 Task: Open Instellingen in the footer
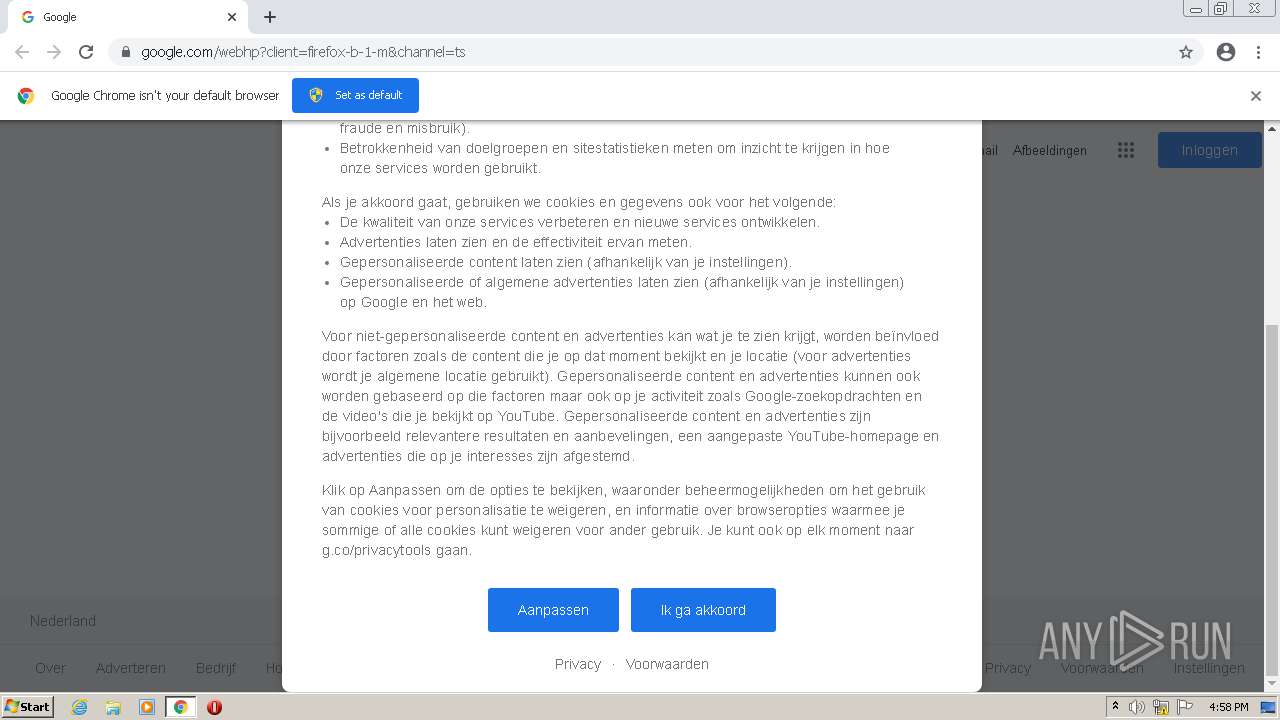tap(1209, 668)
